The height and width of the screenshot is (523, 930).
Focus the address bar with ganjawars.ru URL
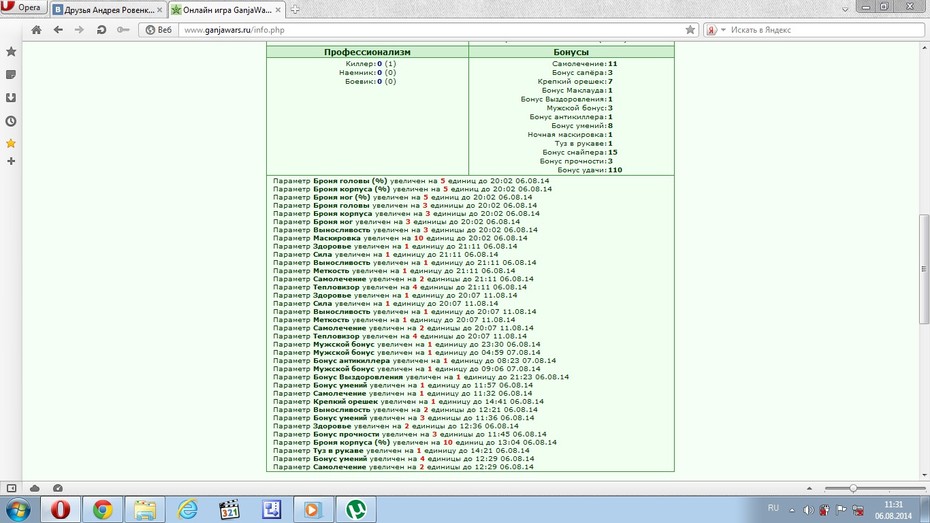[432, 30]
